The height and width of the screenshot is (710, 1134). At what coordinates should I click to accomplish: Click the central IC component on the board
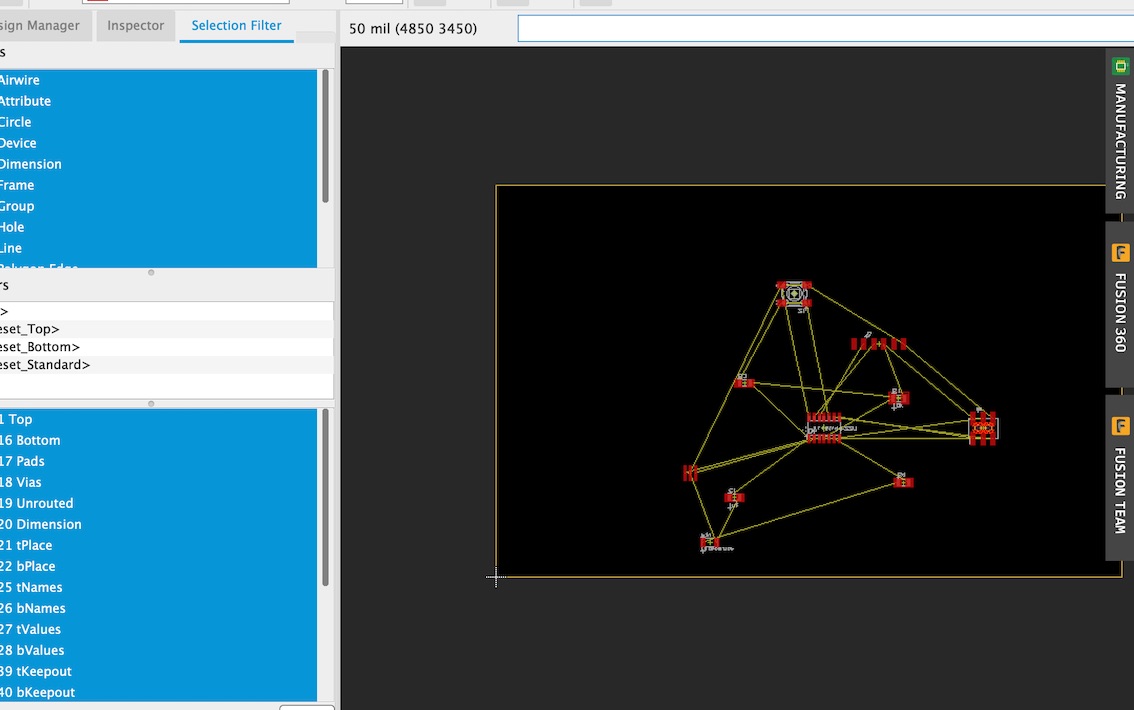pos(824,427)
